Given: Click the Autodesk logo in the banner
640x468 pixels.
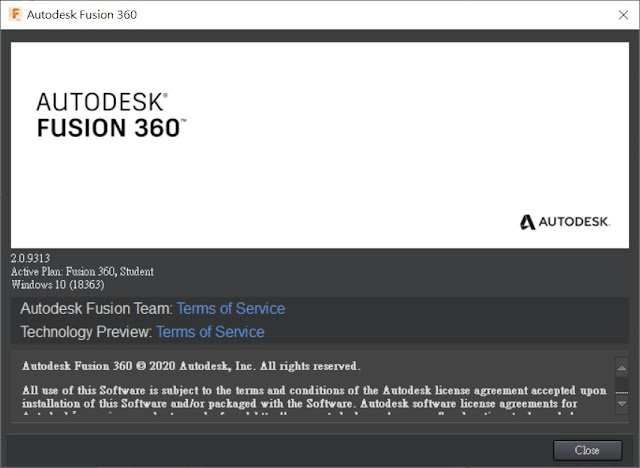Looking at the screenshot, I should tap(565, 222).
